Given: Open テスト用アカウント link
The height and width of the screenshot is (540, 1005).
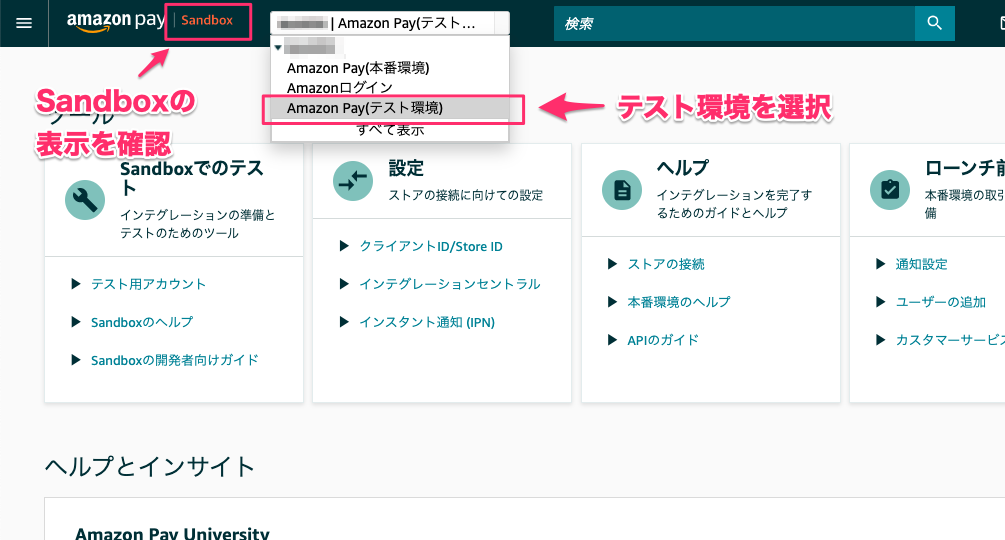Looking at the screenshot, I should point(148,284).
